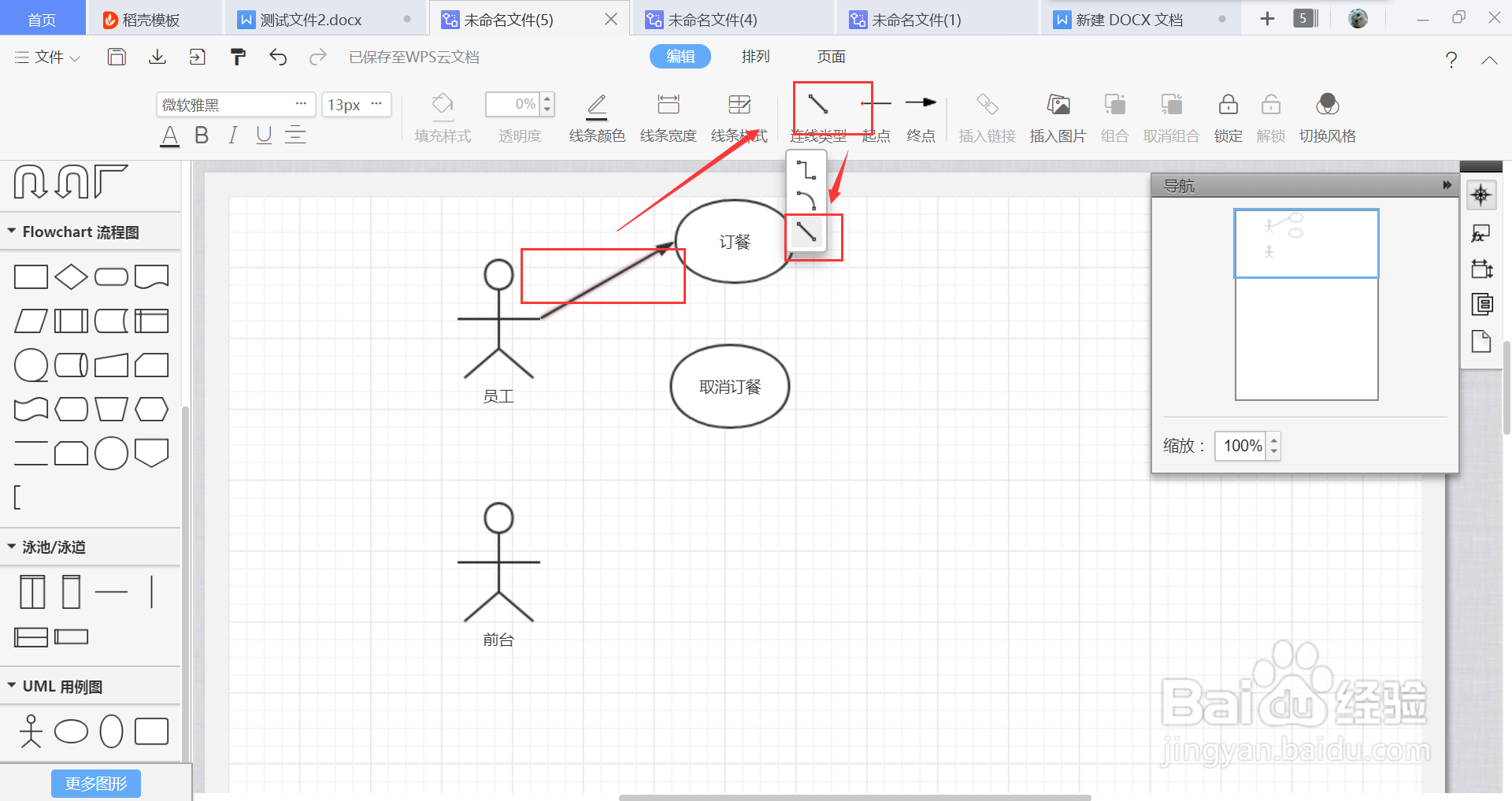
Task: Switch to 测试文件2.docx tab
Action: pyautogui.click(x=325, y=19)
